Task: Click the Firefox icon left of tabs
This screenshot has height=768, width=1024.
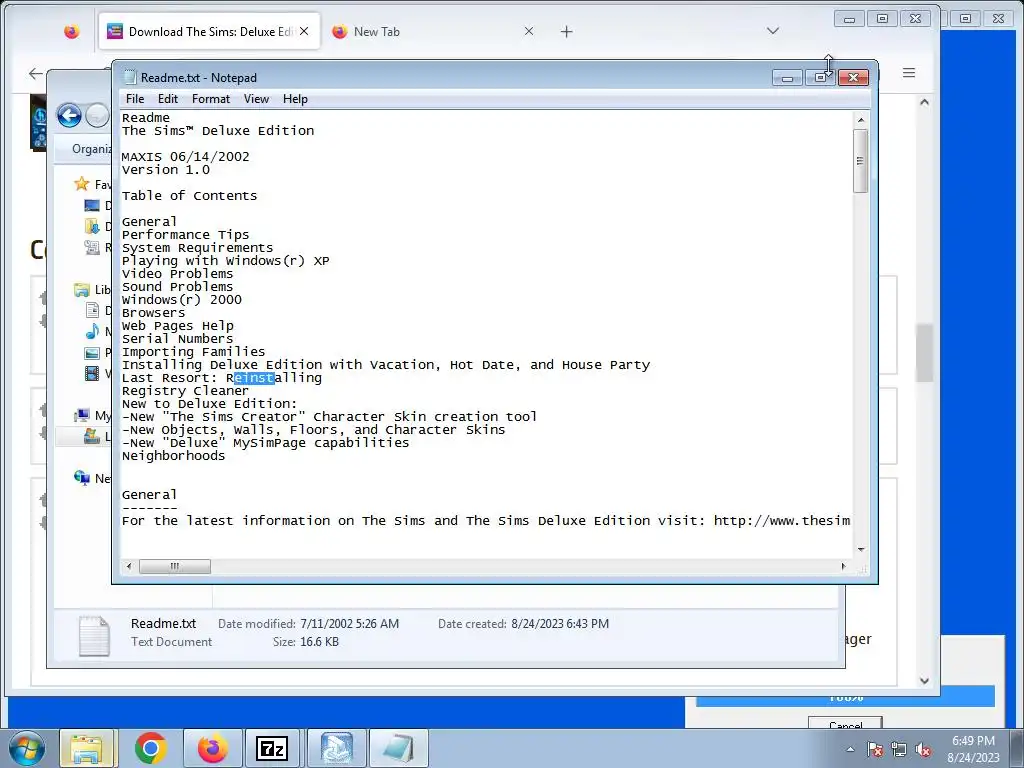Action: point(72,31)
